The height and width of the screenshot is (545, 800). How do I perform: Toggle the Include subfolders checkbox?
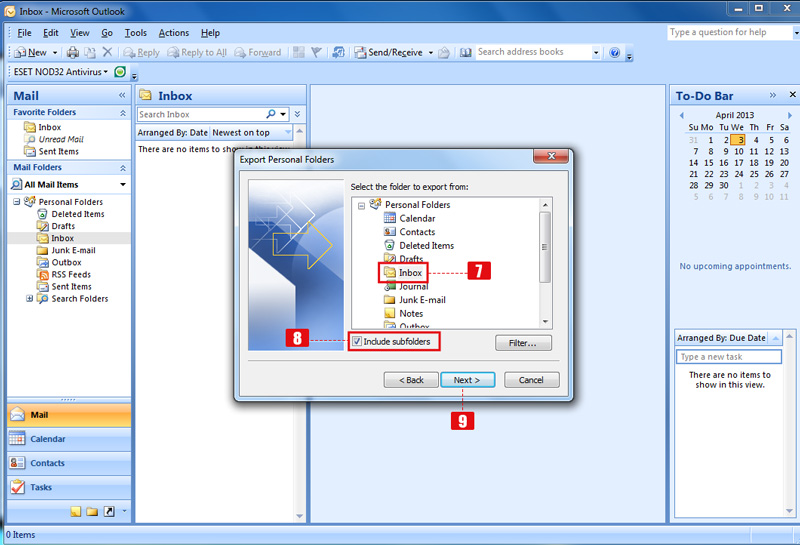point(357,341)
